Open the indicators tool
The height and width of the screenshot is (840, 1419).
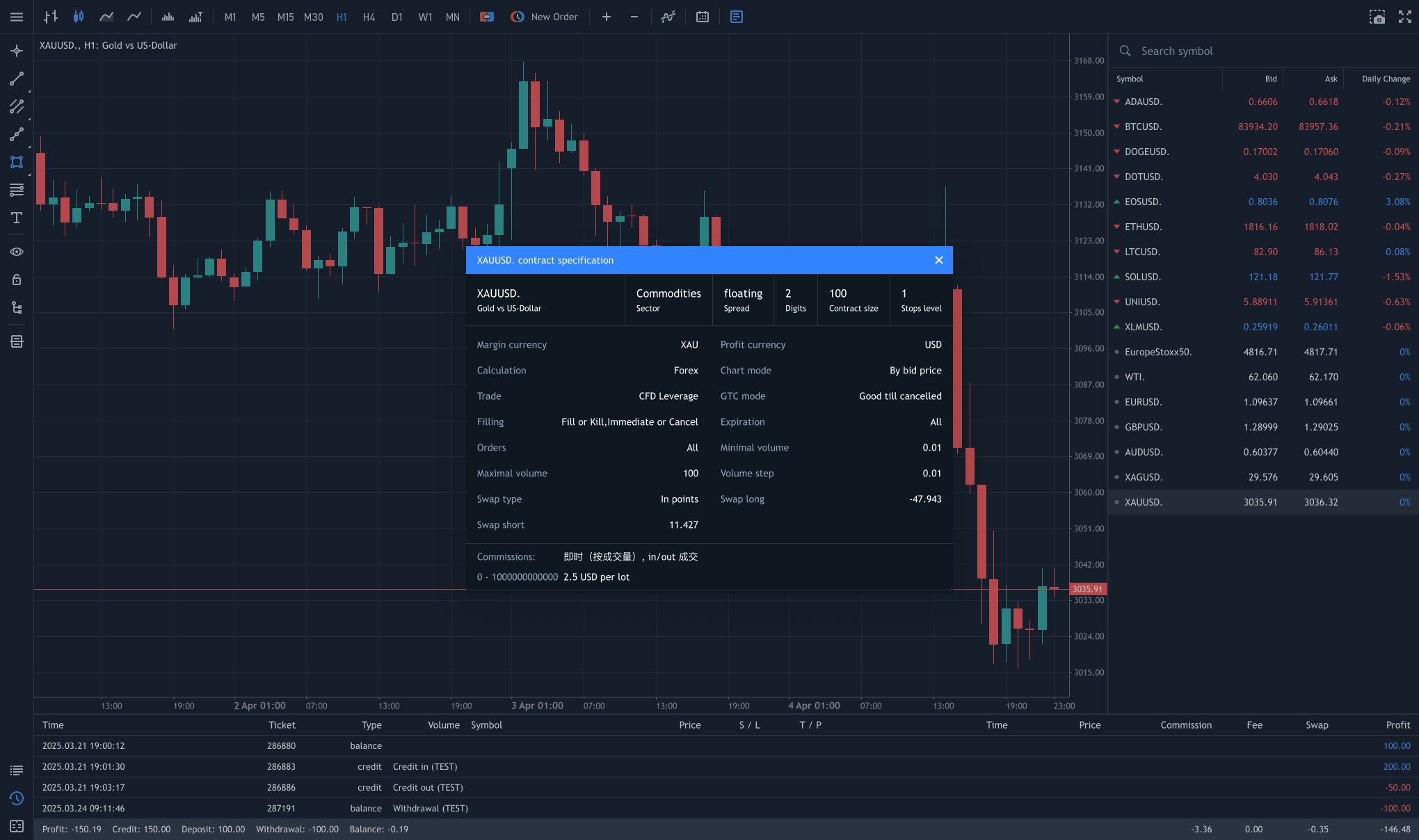tap(668, 17)
